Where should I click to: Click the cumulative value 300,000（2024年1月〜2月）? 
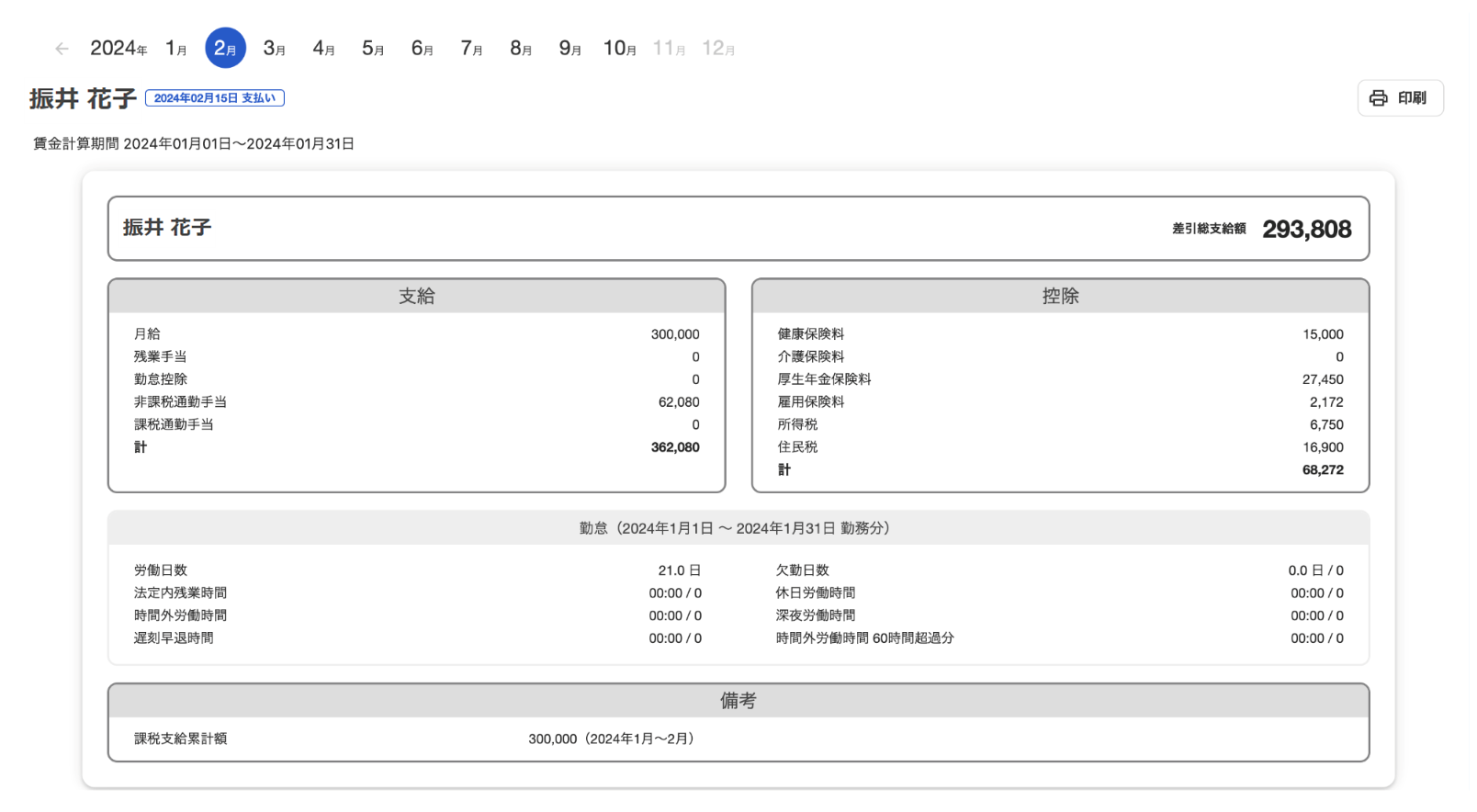613,739
